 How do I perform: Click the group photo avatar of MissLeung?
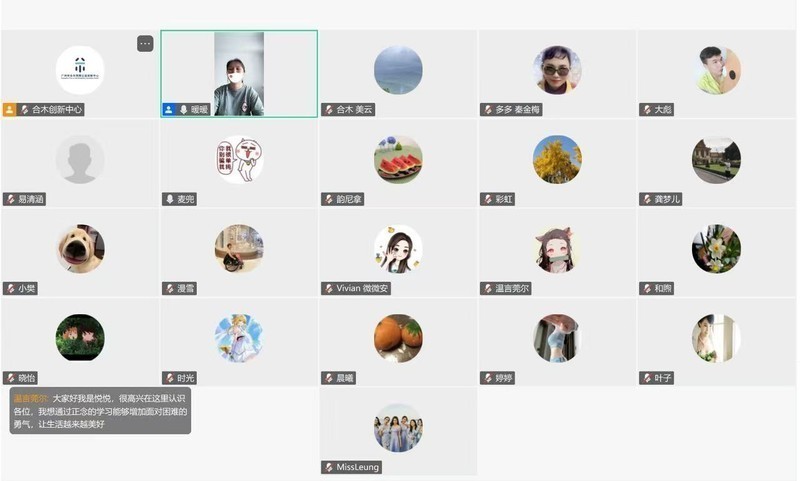coord(398,428)
